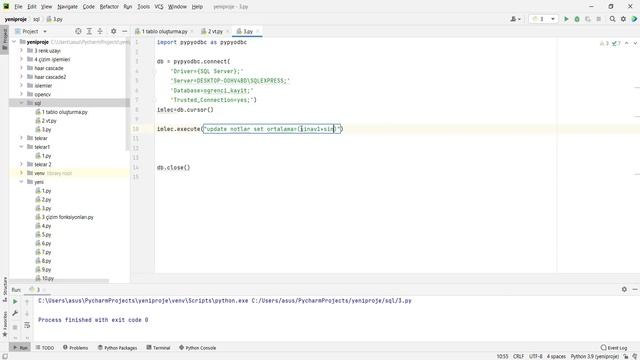
Task: Collapse the yeni folder chevron
Action: (21, 182)
